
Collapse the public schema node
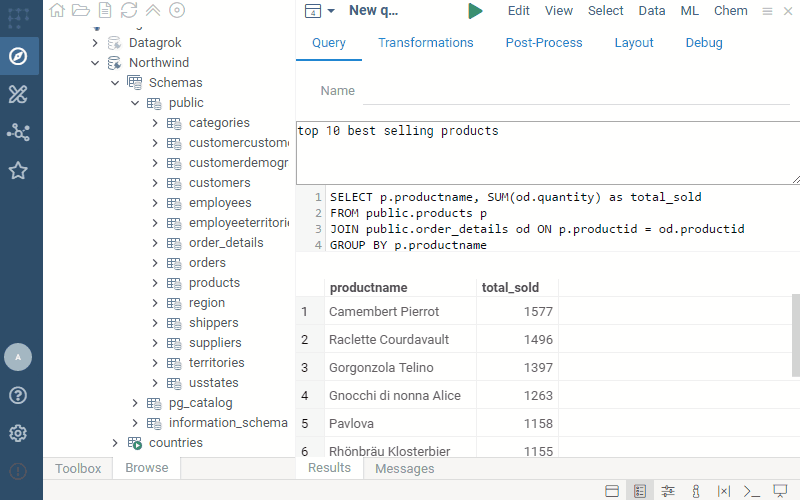coord(135,103)
